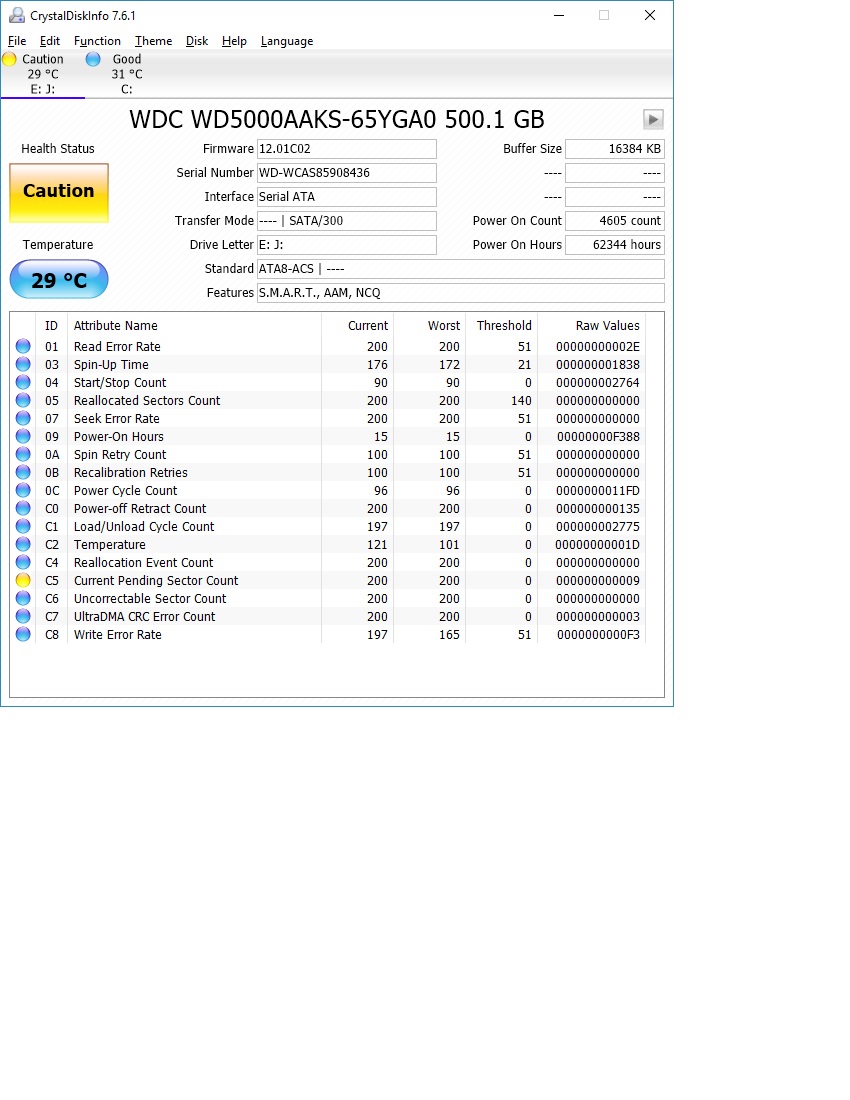Screen dimensions: 850x1100
Task: Click the Buffer Size field 16384 KB
Action: click(615, 149)
